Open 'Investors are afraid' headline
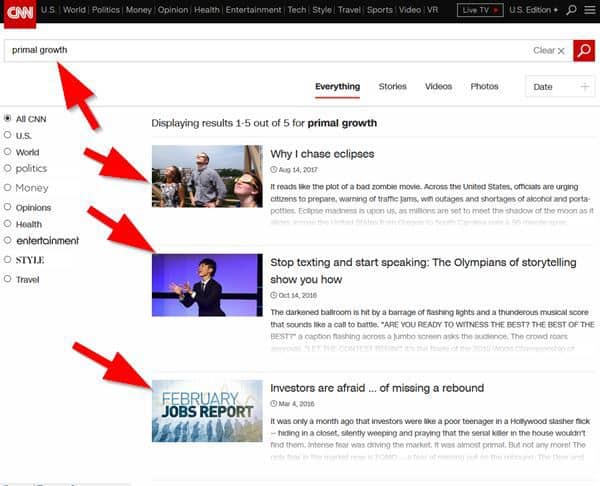 click(377, 388)
